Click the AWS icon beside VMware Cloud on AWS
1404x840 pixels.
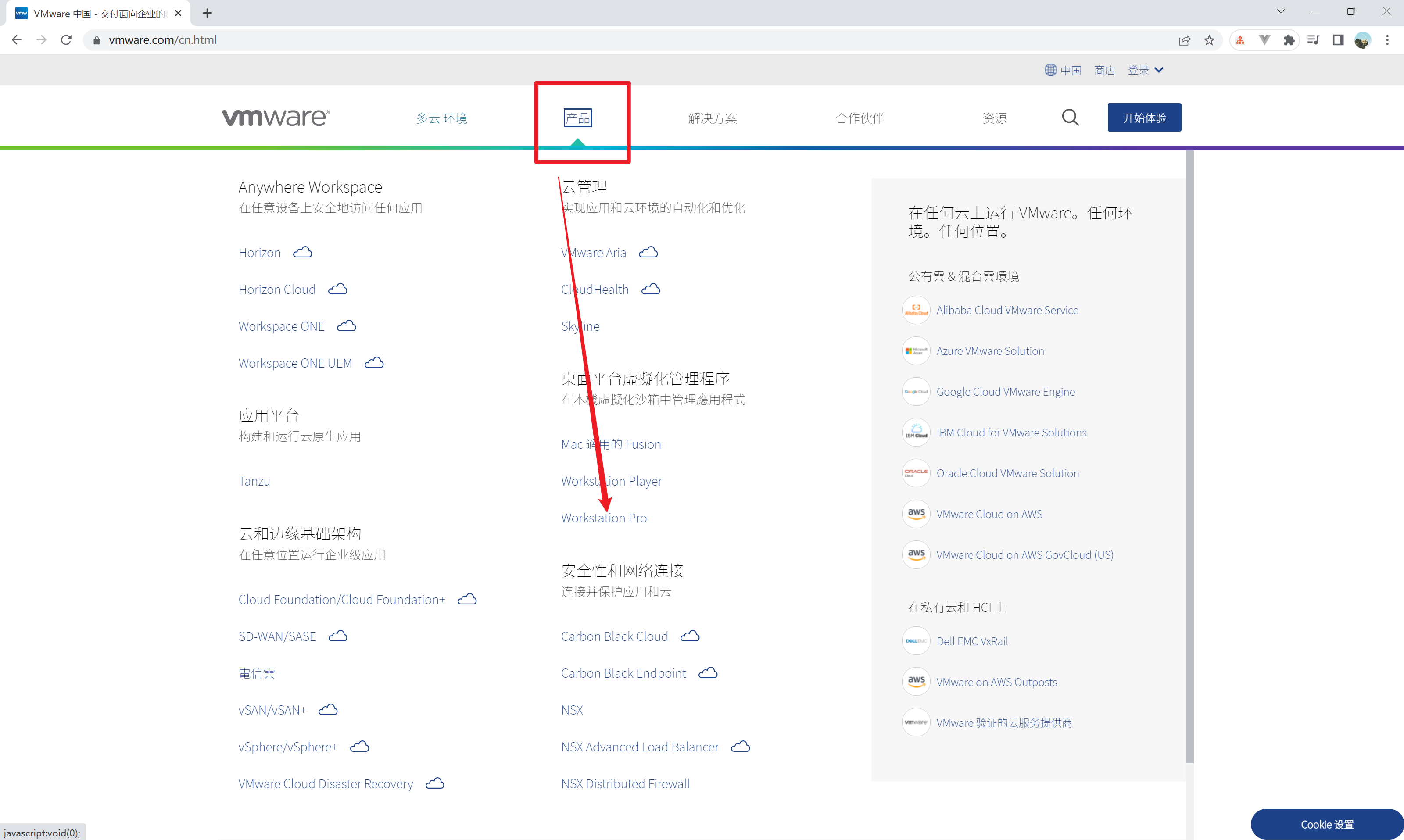coord(915,513)
